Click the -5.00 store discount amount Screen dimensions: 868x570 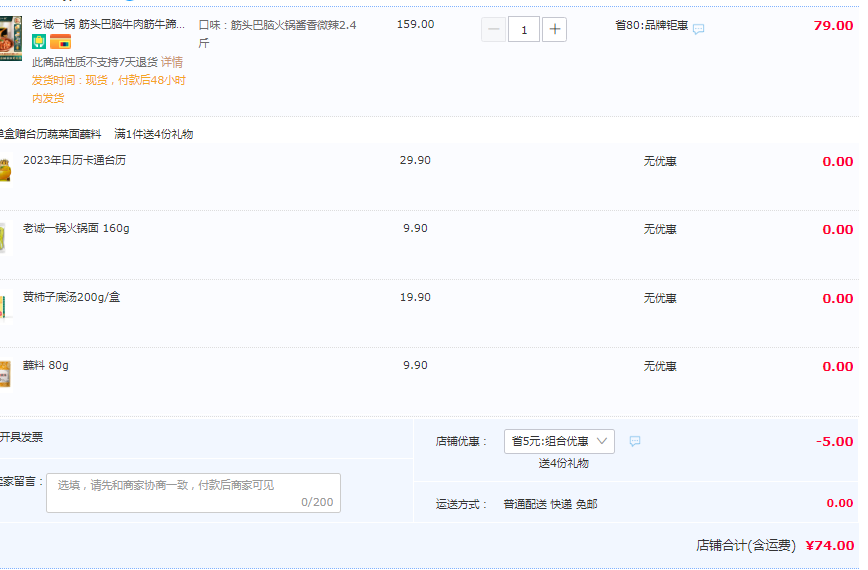click(835, 442)
